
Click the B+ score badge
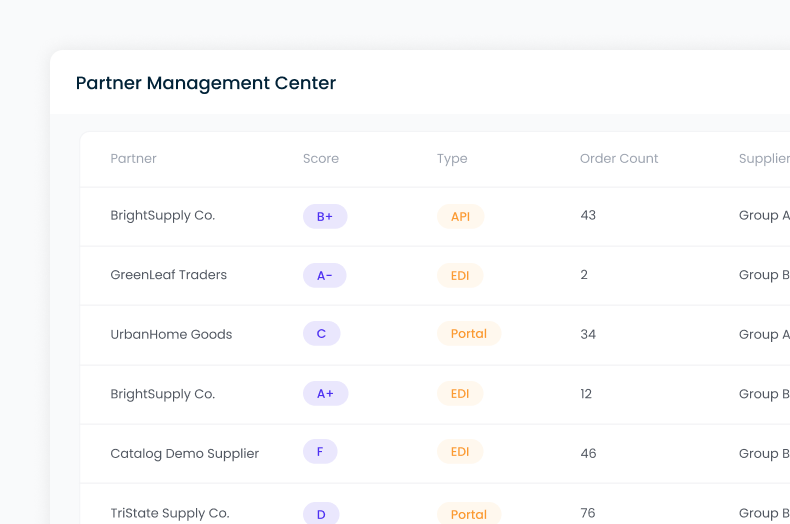[324, 216]
